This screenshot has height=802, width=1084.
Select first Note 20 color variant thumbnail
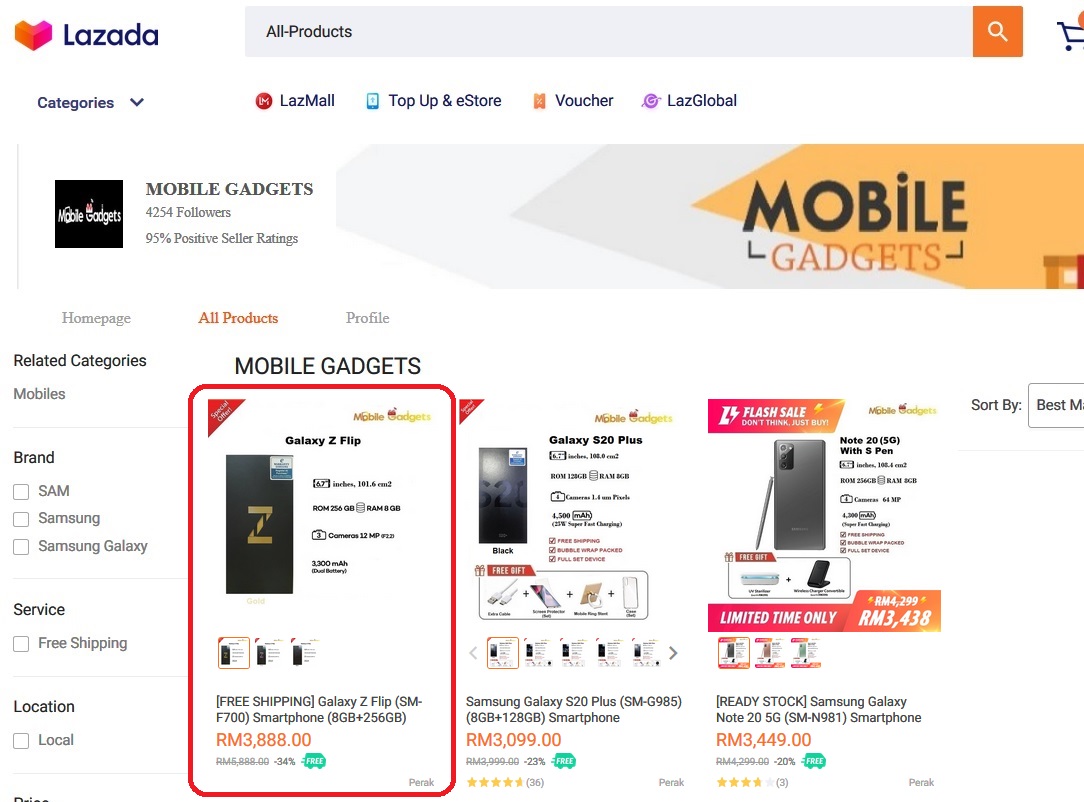pyautogui.click(x=734, y=653)
